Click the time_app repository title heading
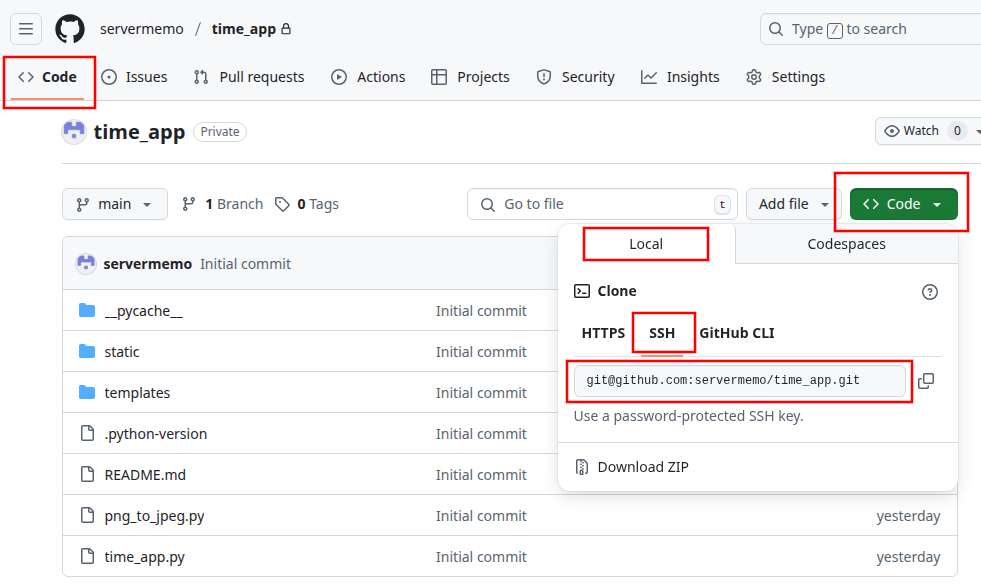 (x=140, y=132)
